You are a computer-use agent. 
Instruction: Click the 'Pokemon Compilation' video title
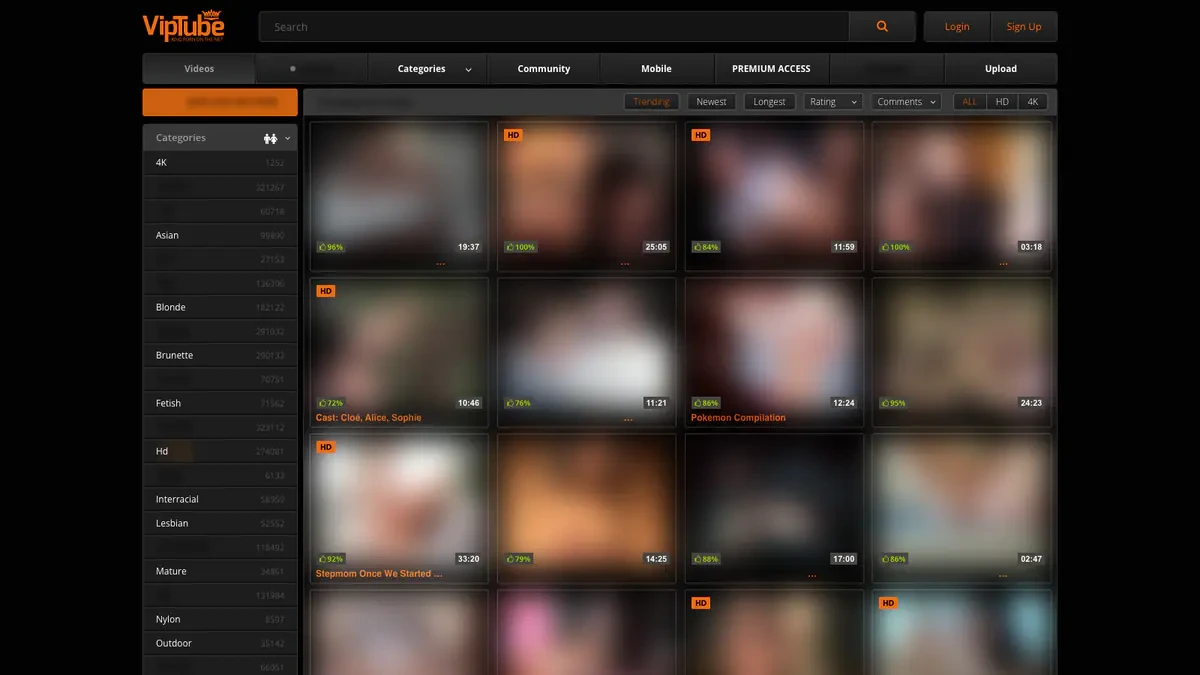(738, 418)
